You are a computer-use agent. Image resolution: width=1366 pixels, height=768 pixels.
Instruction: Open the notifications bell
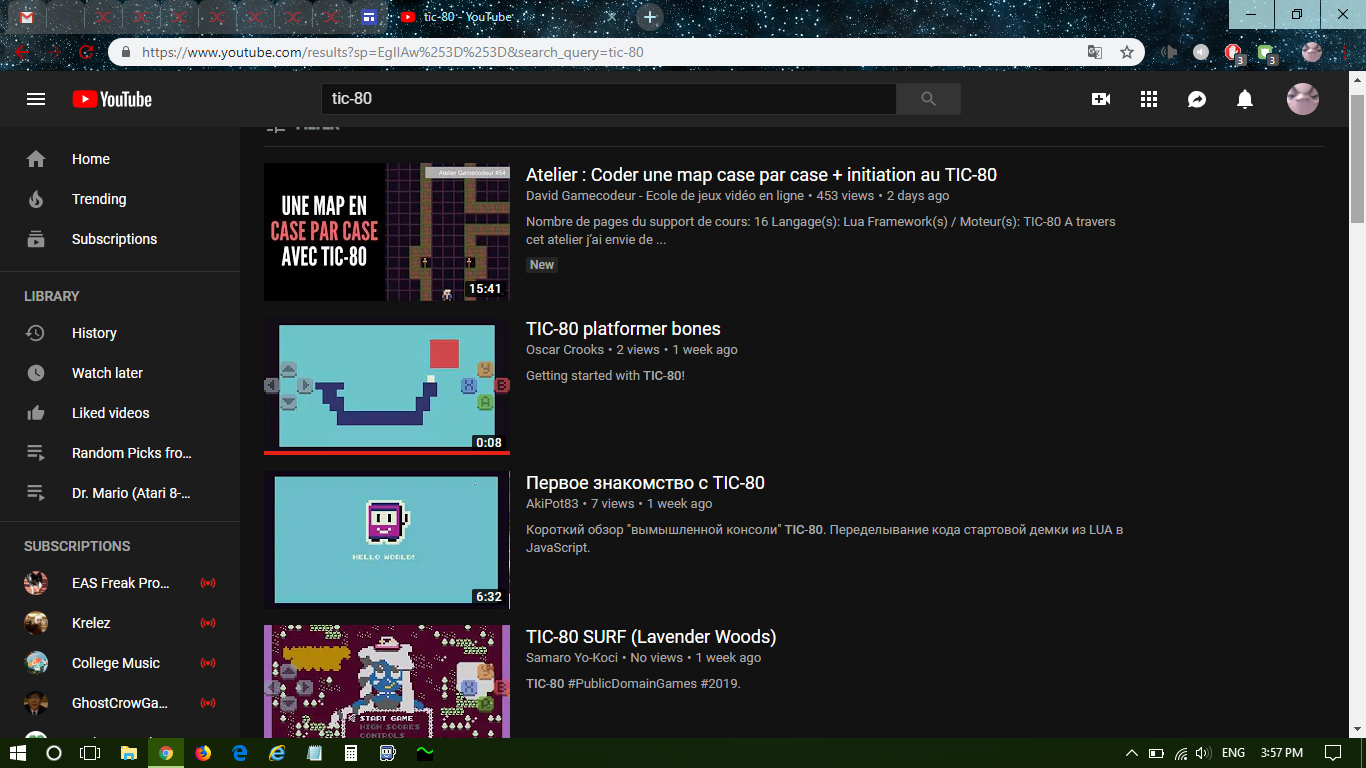[x=1245, y=99]
